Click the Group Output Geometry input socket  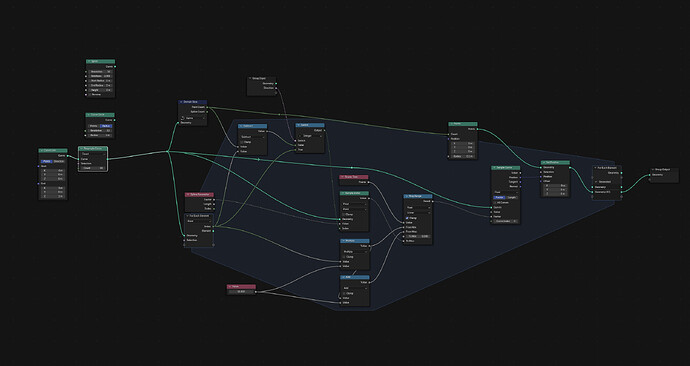[x=650, y=175]
